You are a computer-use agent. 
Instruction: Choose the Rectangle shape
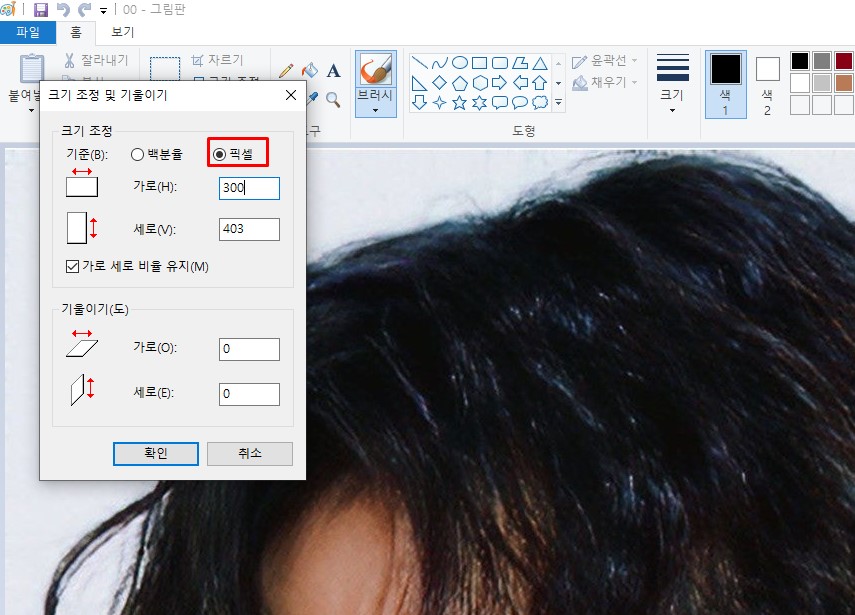pyautogui.click(x=479, y=63)
